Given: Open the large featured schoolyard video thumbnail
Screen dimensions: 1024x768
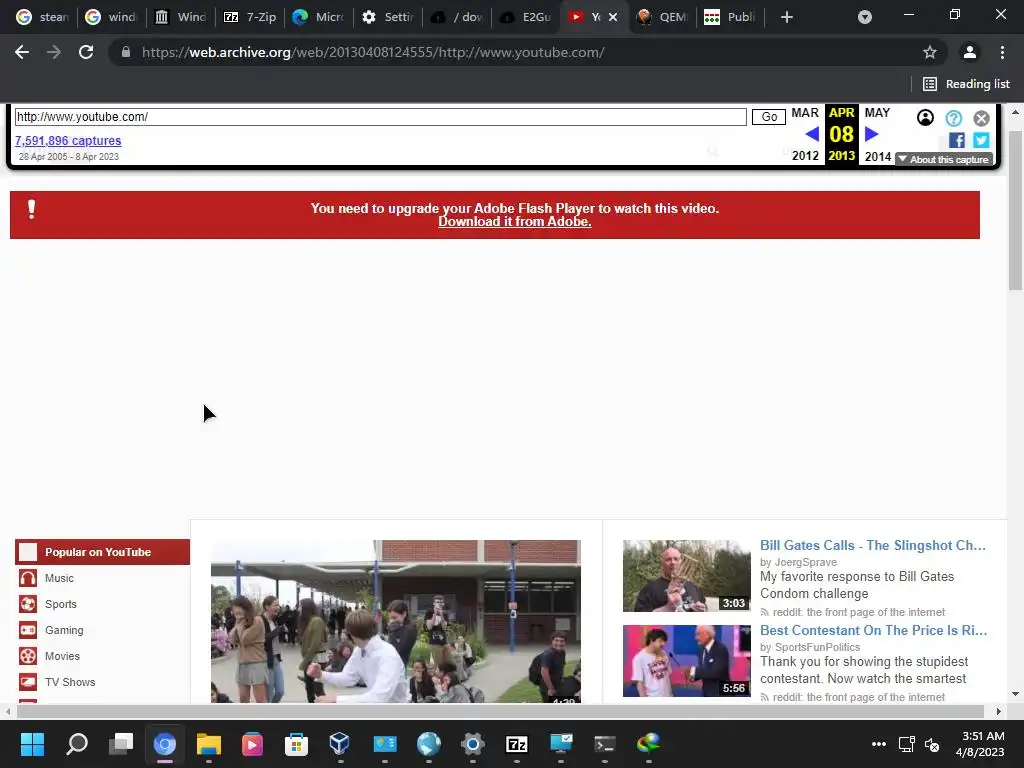Looking at the screenshot, I should pos(396,621).
